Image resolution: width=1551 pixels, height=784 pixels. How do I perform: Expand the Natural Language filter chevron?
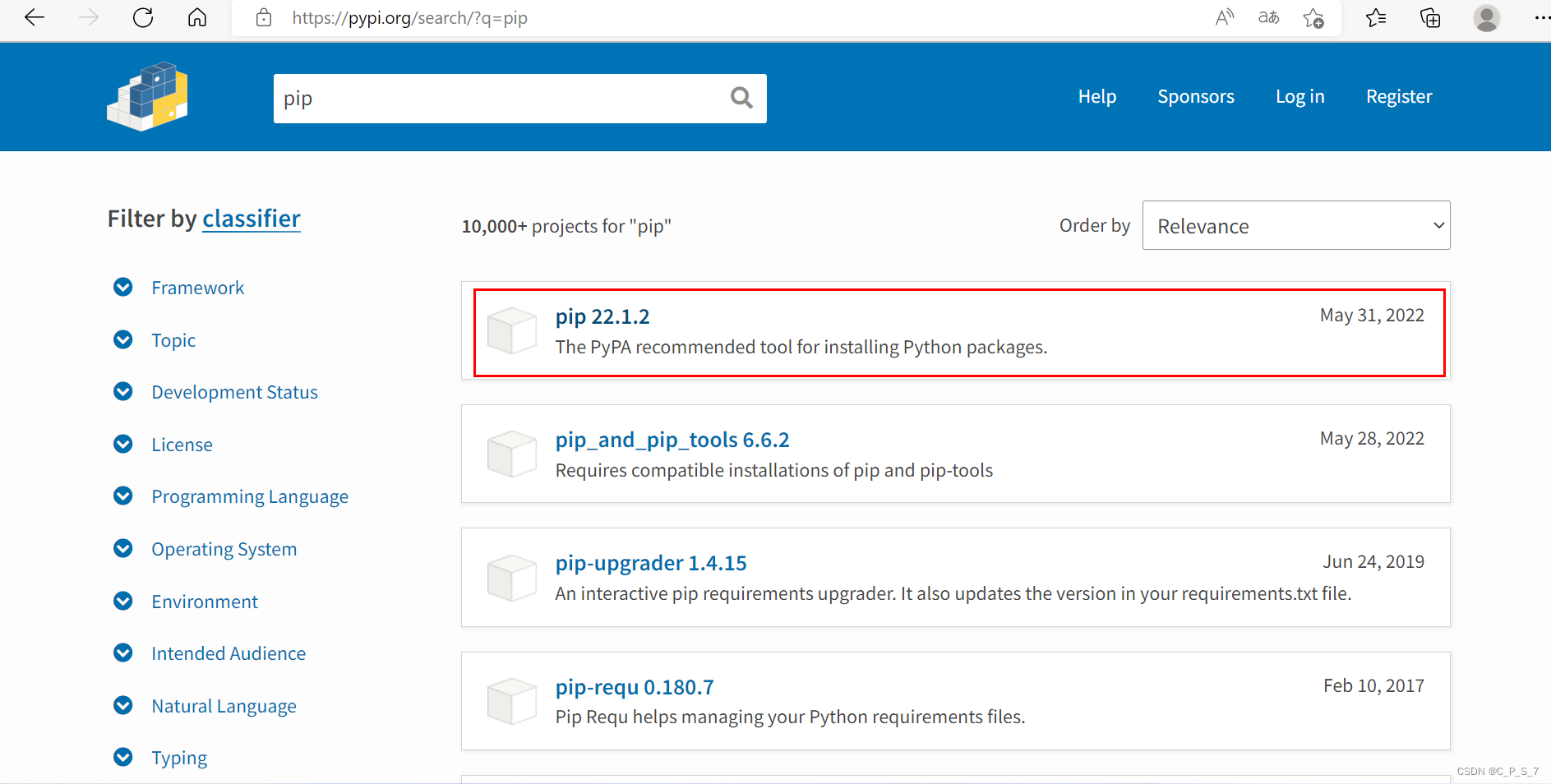coord(123,705)
